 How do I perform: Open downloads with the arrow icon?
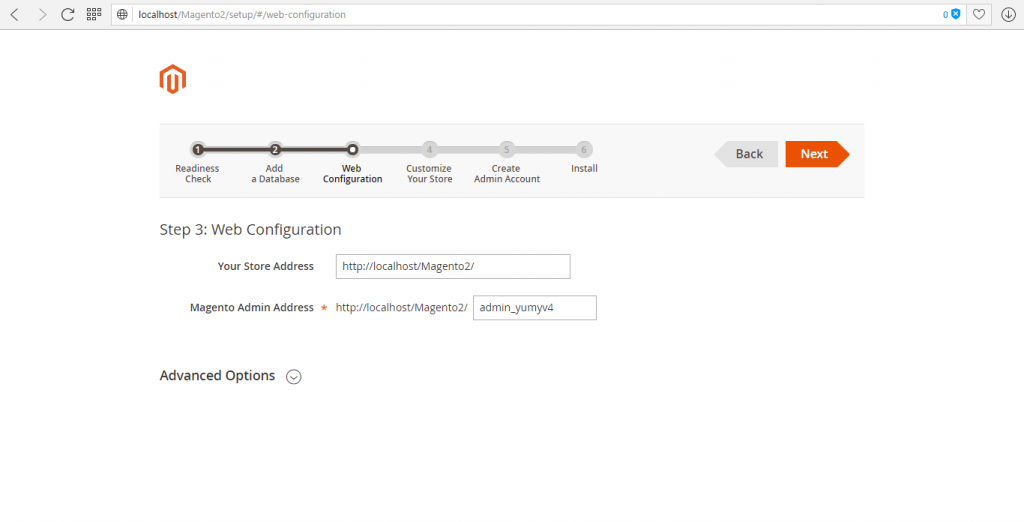click(1008, 14)
